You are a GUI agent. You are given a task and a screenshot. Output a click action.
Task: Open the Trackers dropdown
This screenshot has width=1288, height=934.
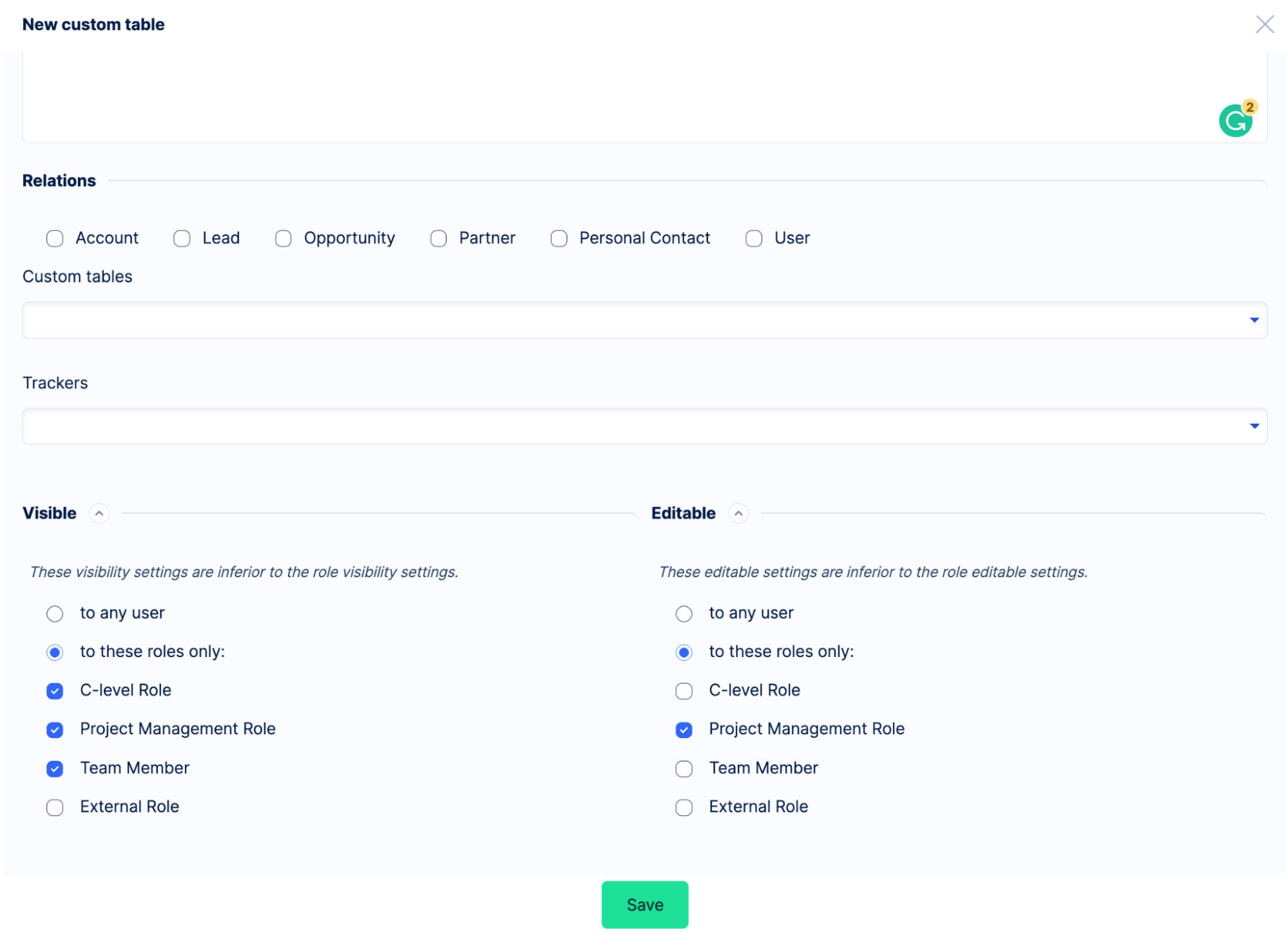click(x=644, y=426)
